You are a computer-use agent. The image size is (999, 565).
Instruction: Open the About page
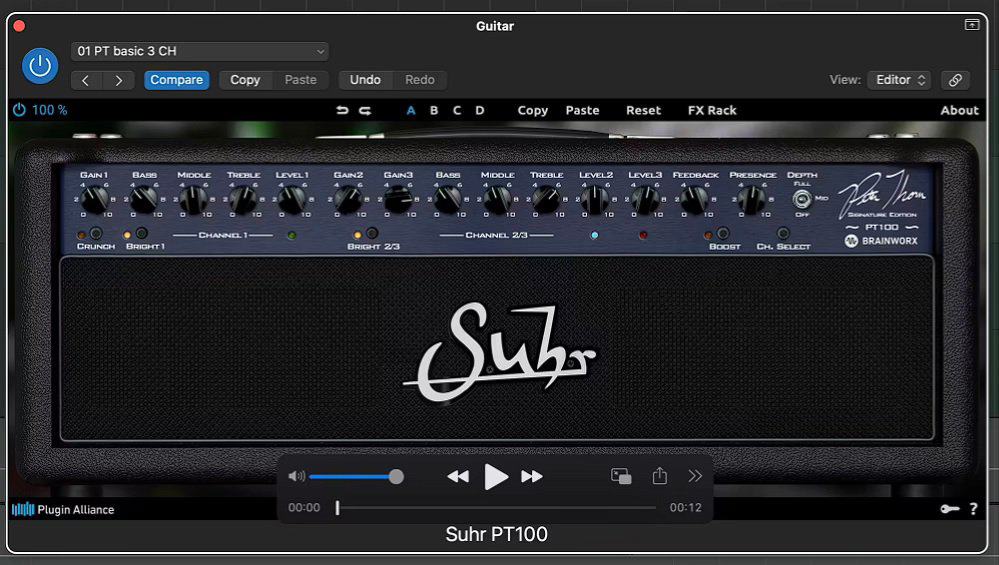pyautogui.click(x=959, y=110)
